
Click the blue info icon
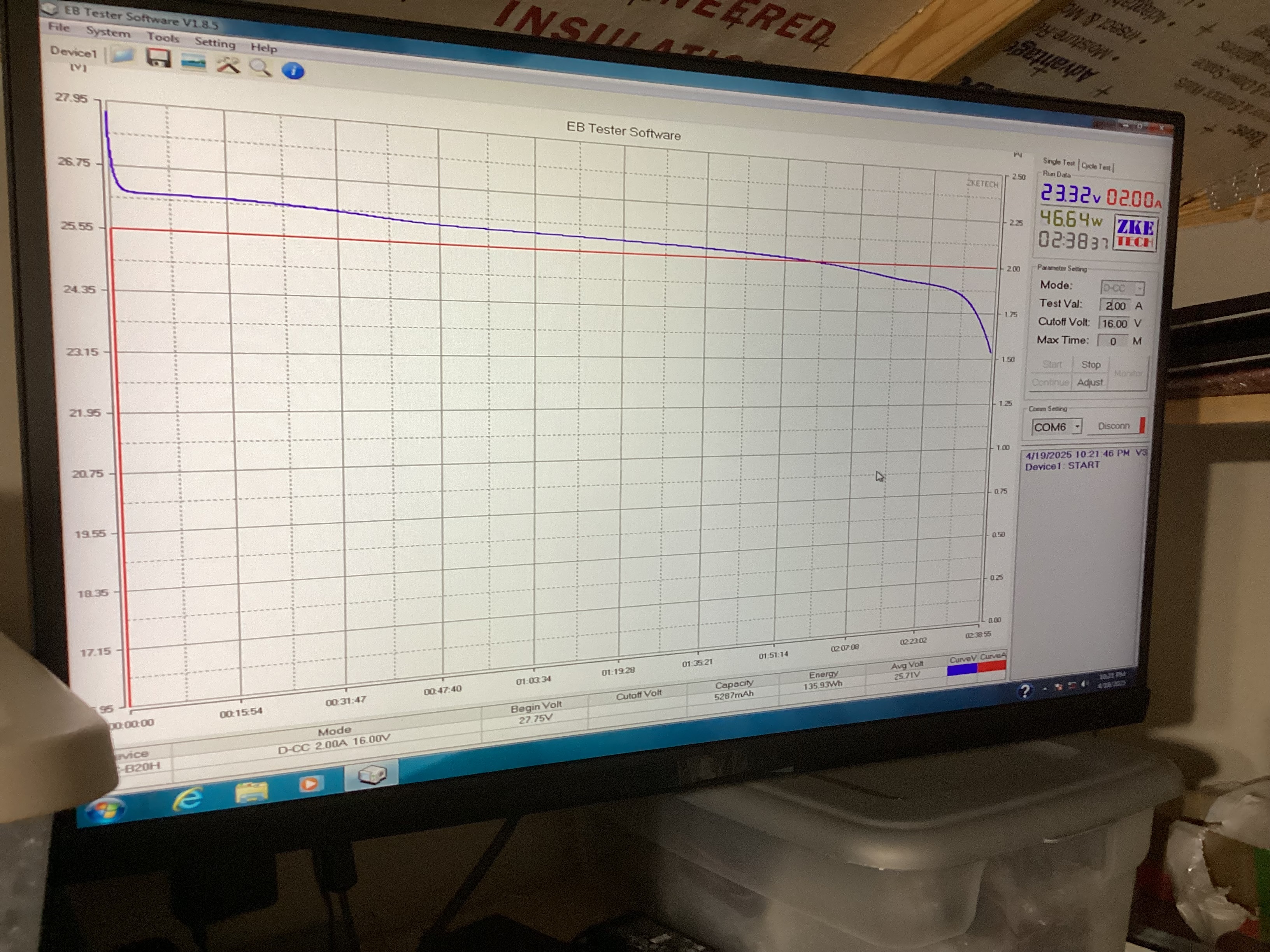click(x=293, y=71)
